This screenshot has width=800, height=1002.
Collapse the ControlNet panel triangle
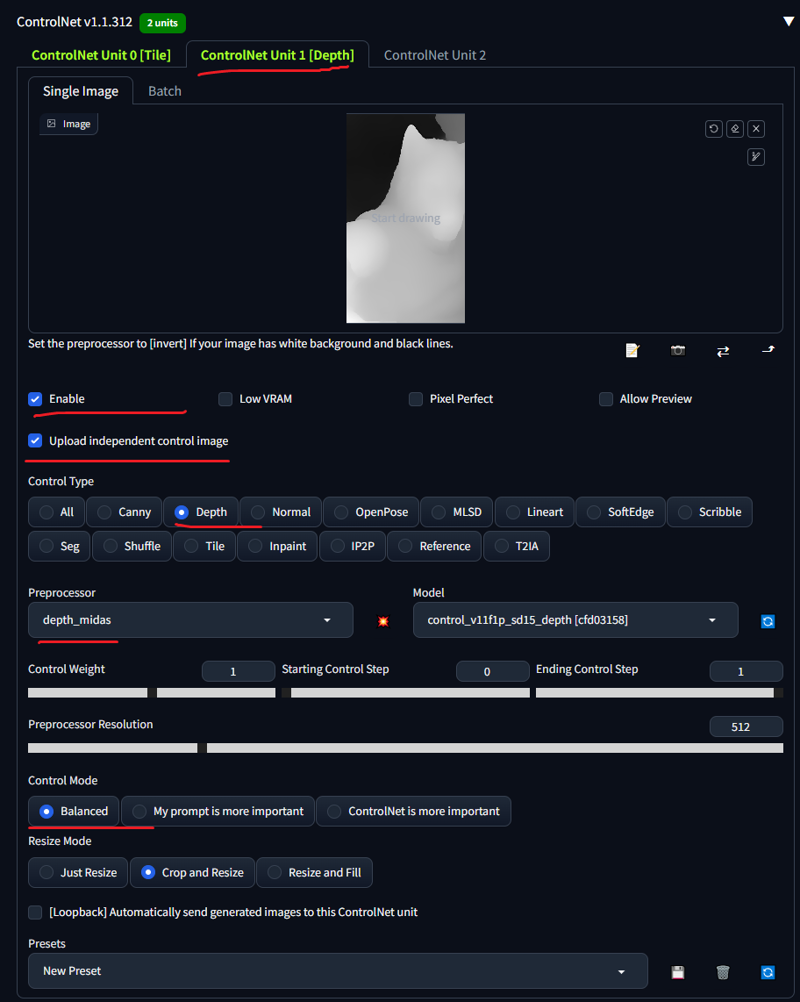[x=788, y=21]
